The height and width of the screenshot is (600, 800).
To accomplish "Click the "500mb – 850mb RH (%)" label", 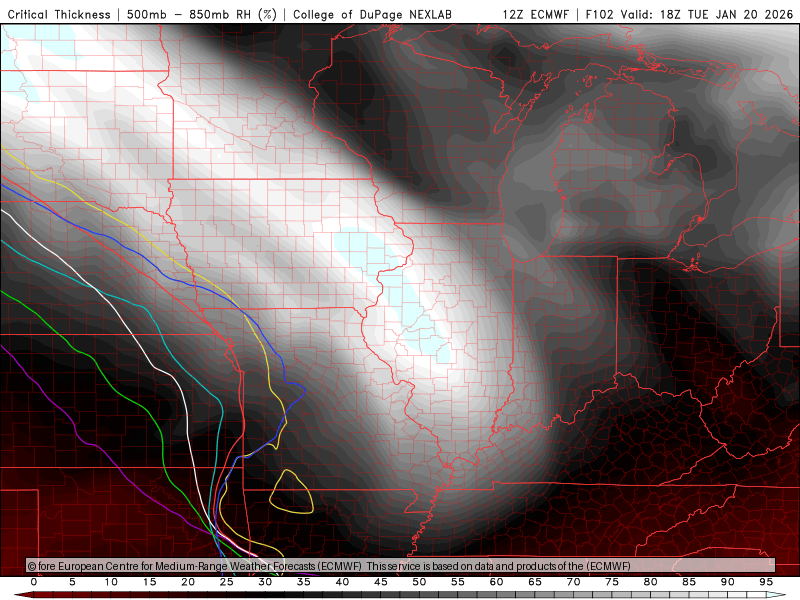I will 202,14.
